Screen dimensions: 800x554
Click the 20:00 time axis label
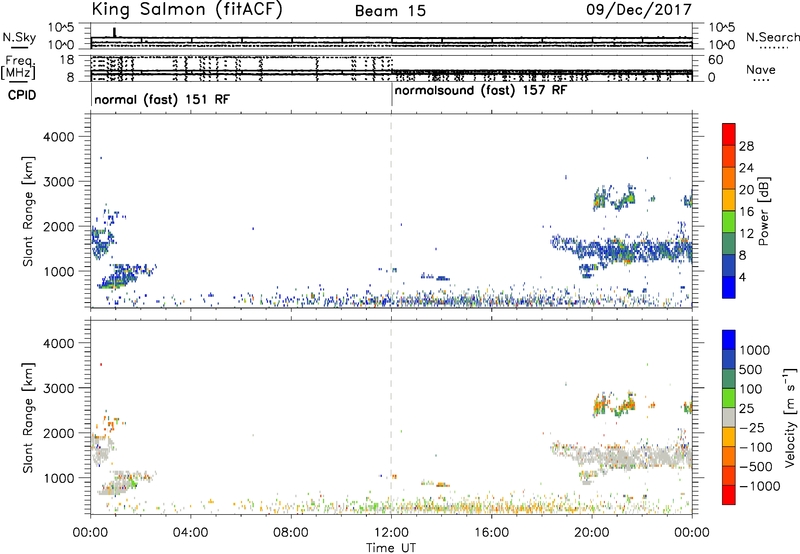(x=591, y=533)
